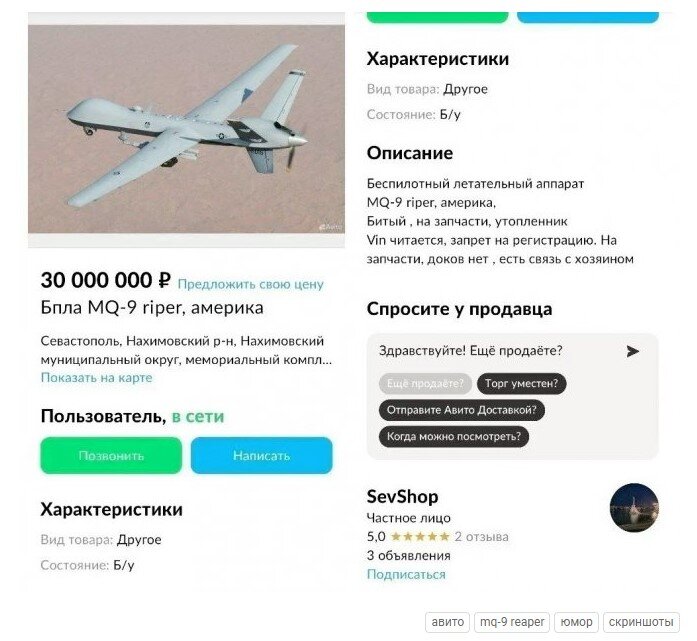The width and height of the screenshot is (697, 641).
Task: Open the MQ-9 drone listing photo
Action: tap(186, 128)
